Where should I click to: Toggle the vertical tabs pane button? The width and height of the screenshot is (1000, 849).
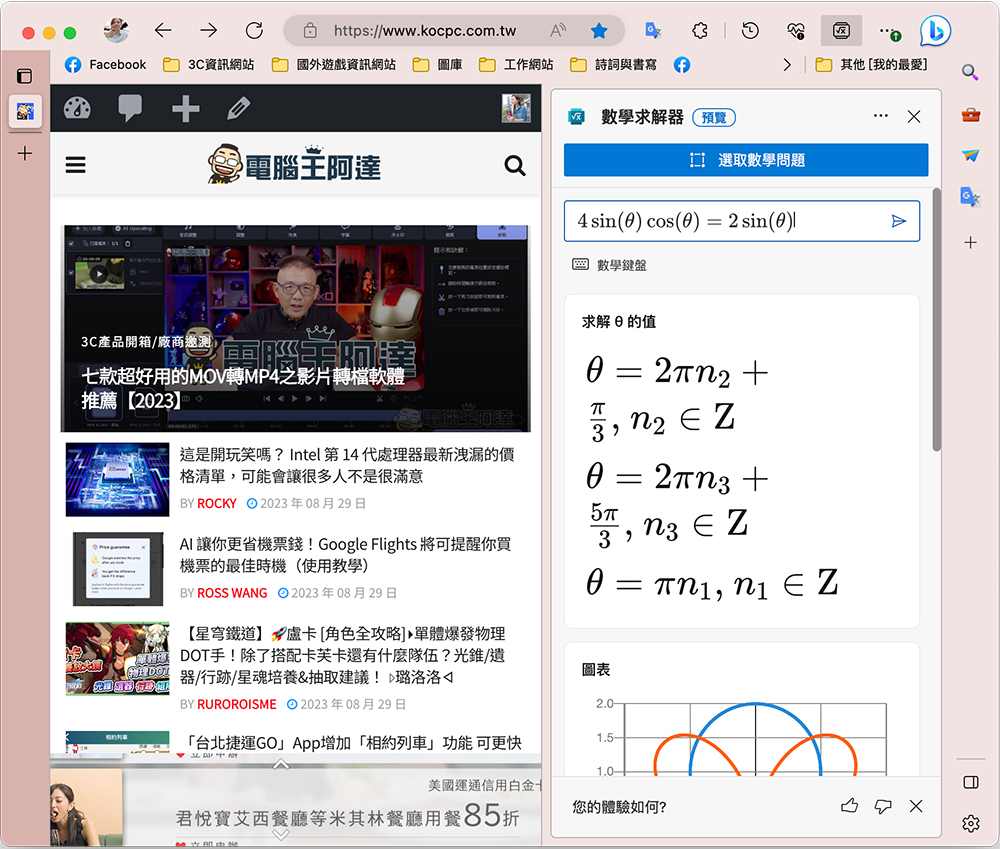(25, 76)
